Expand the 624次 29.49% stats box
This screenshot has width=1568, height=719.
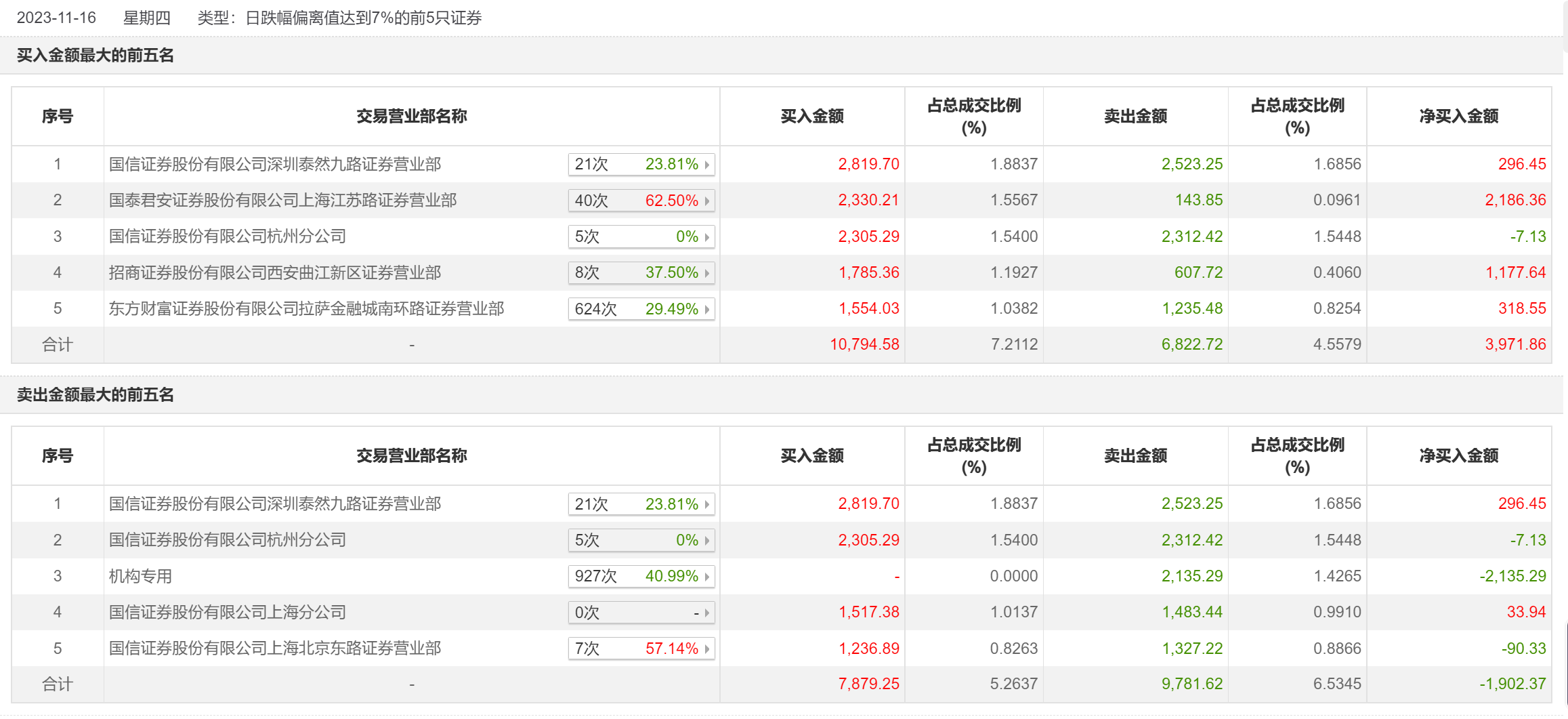tap(641, 309)
